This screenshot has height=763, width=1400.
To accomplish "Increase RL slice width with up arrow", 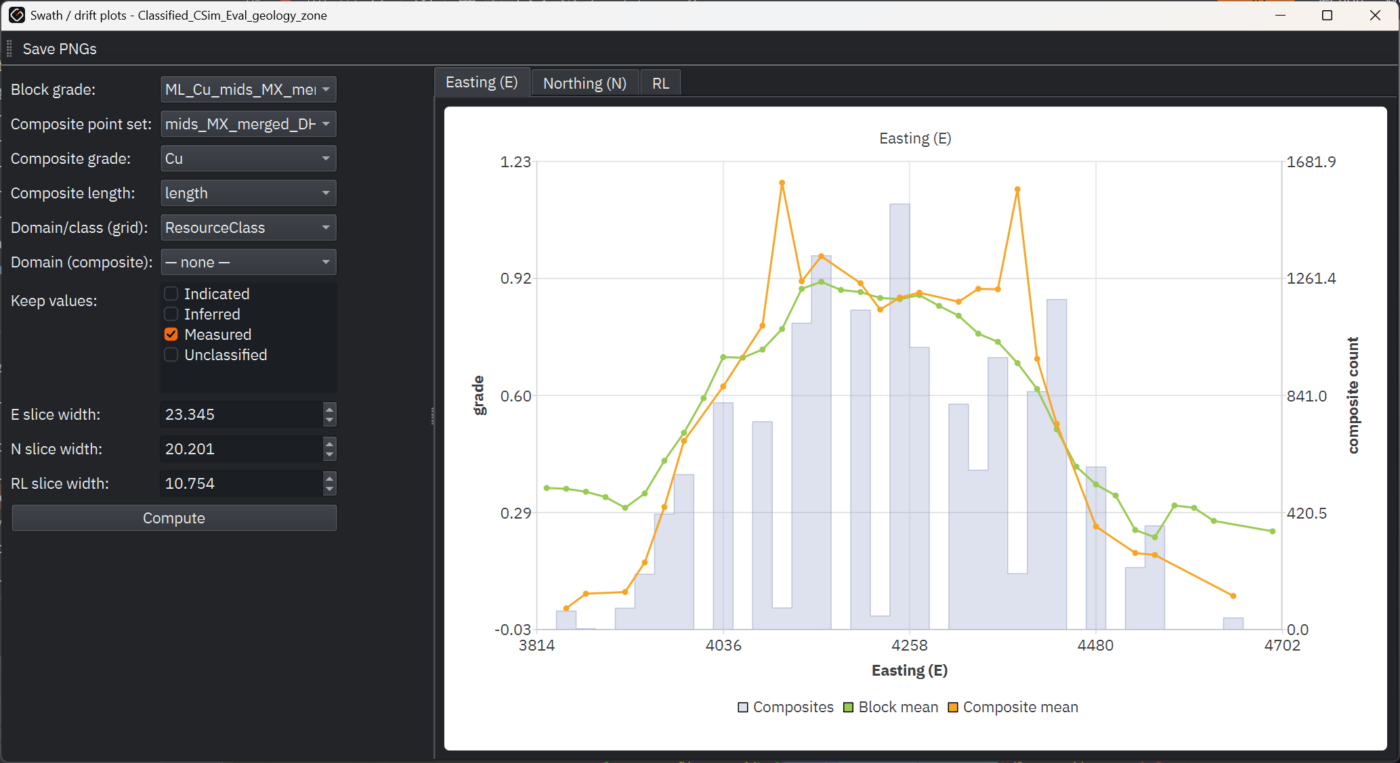I will point(330,478).
